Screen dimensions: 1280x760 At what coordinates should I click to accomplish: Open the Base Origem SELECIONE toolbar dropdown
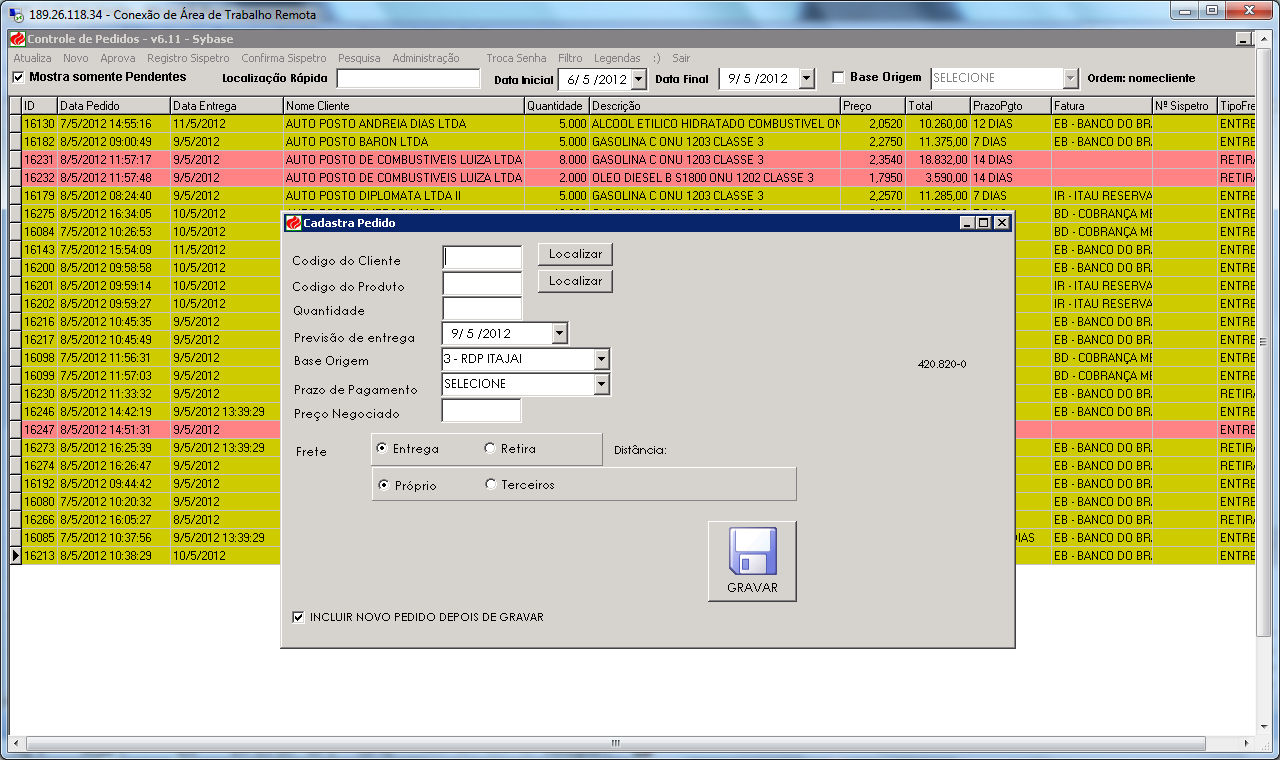pos(1071,78)
